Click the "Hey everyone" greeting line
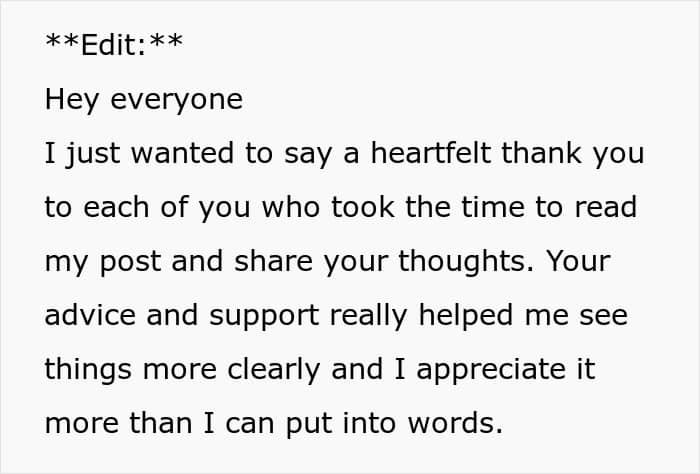 pos(144,99)
